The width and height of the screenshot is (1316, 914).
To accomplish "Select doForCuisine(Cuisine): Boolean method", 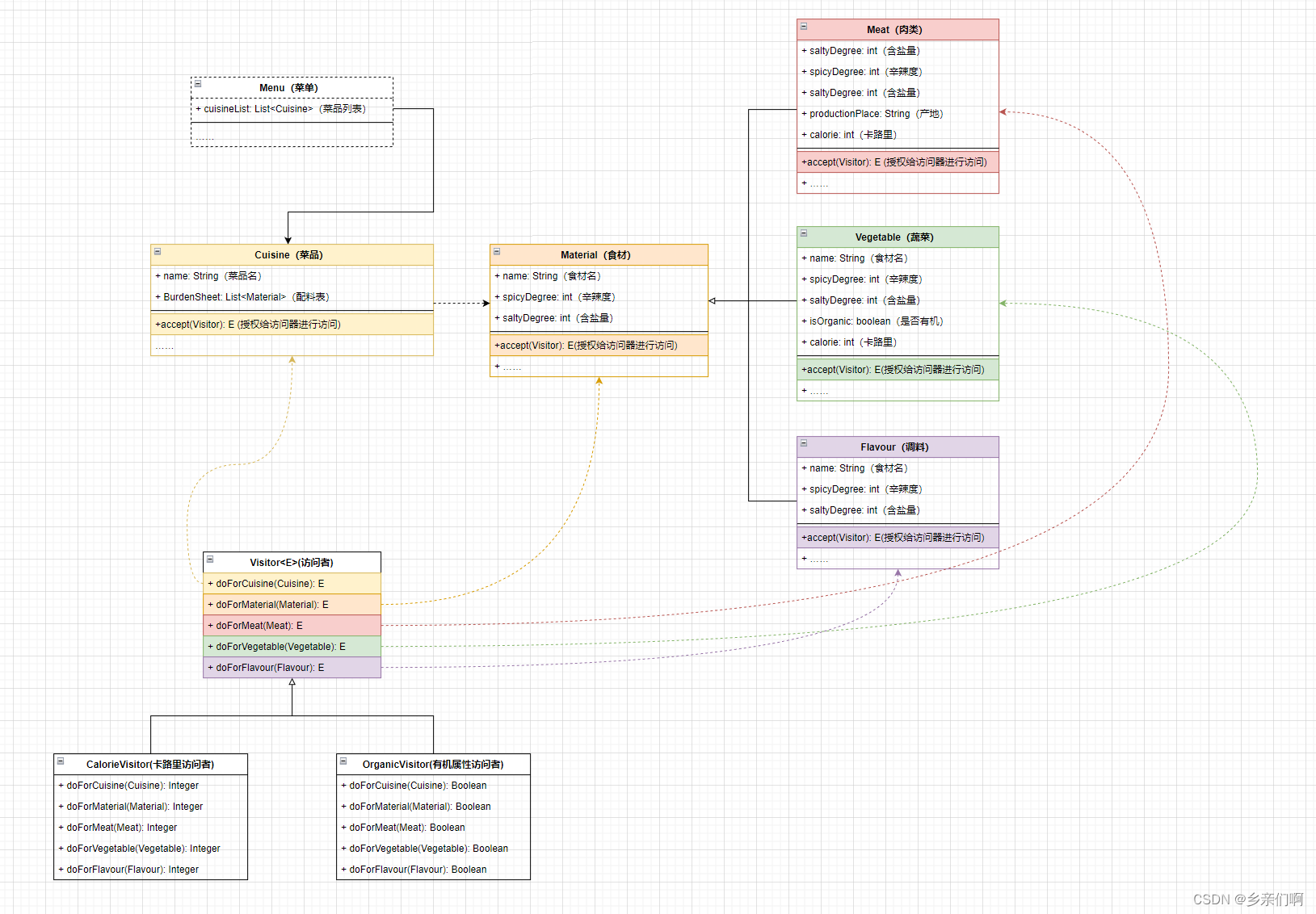I will click(x=434, y=786).
